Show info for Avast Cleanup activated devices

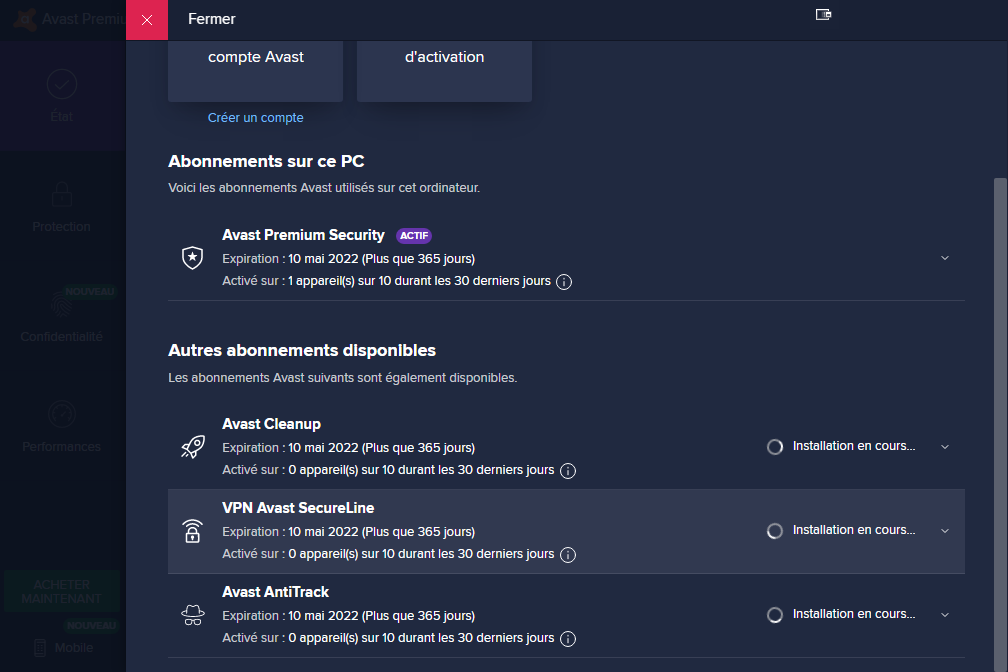568,471
